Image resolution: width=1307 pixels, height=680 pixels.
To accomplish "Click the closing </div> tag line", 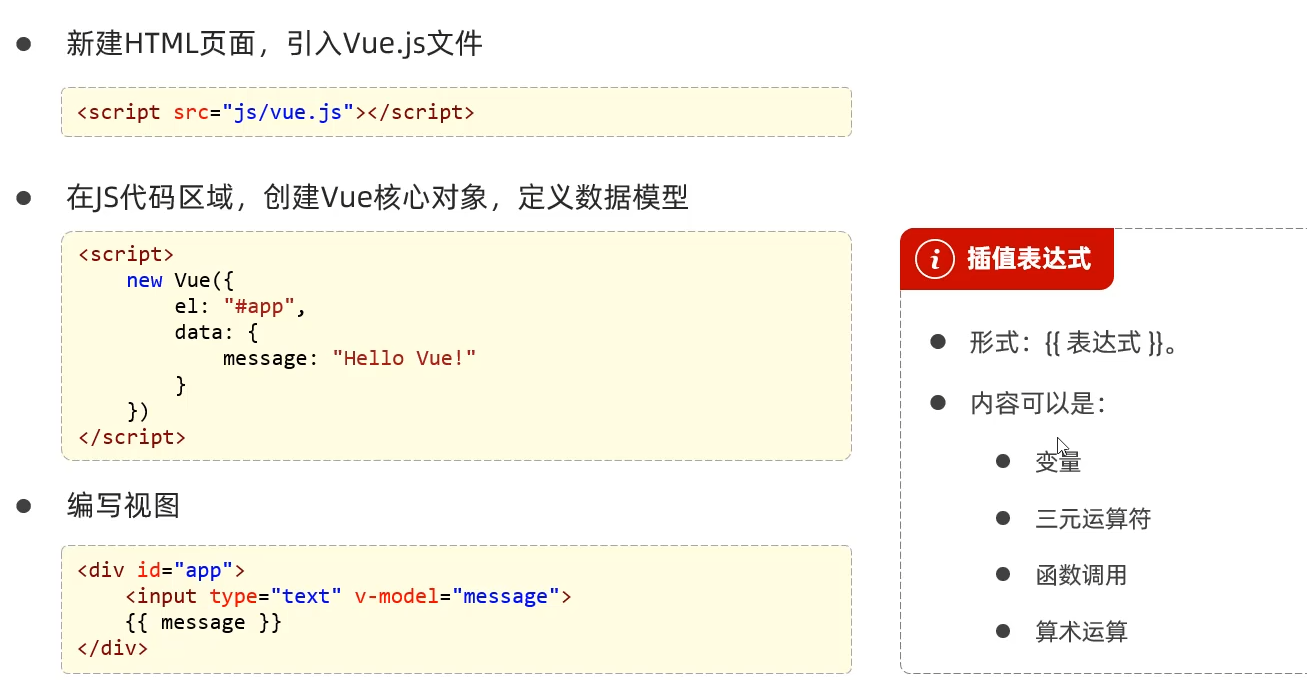I will (x=113, y=647).
